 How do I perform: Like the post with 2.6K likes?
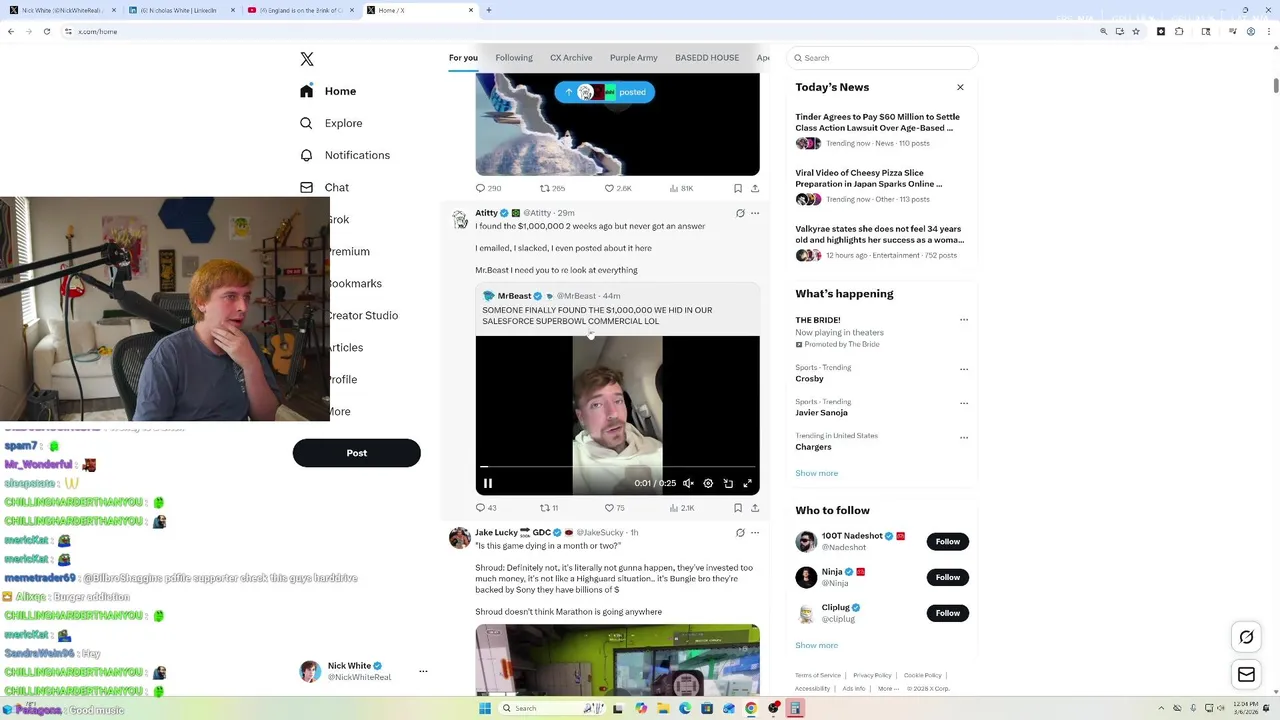[x=617, y=188]
